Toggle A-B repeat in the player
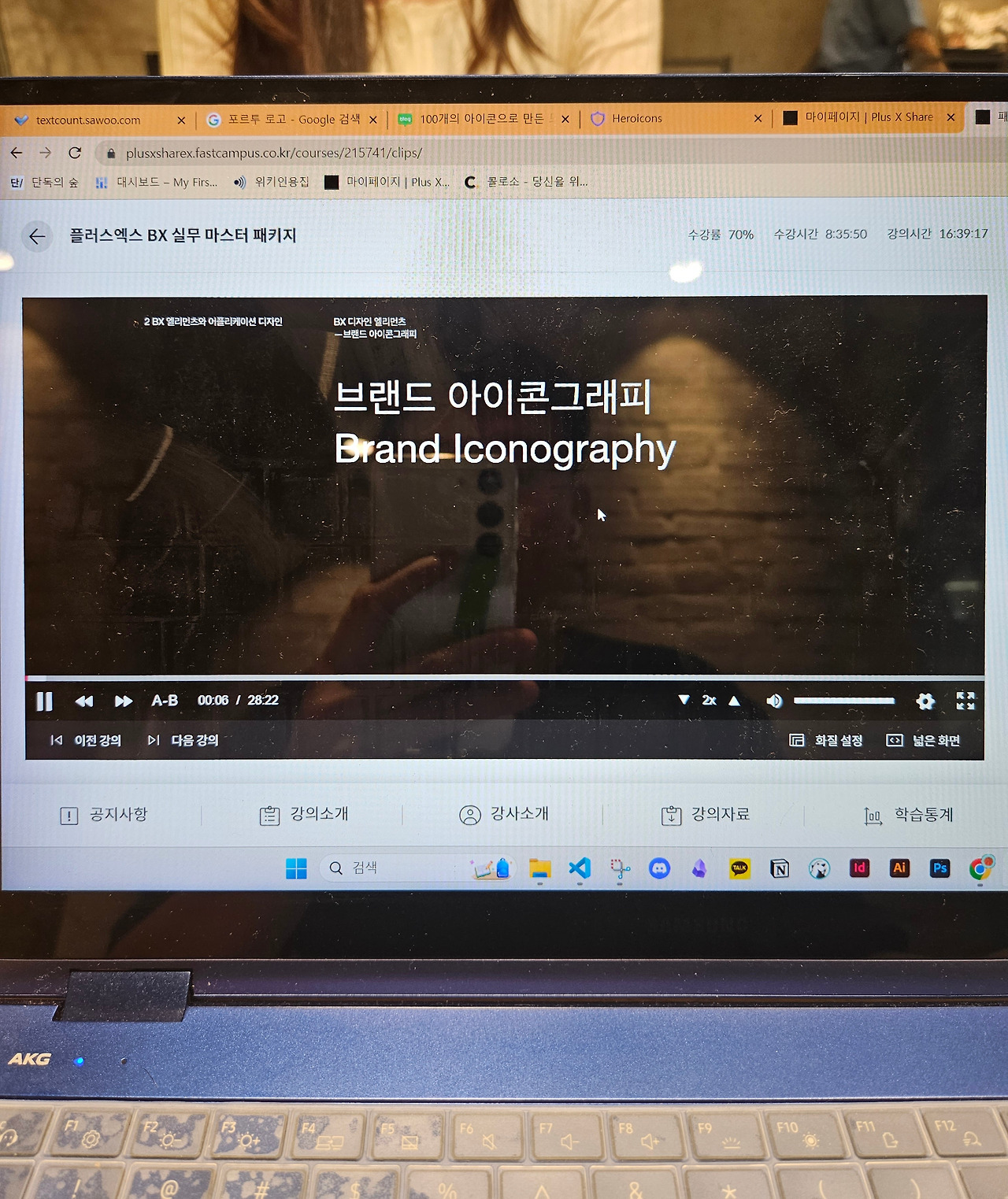 point(165,701)
